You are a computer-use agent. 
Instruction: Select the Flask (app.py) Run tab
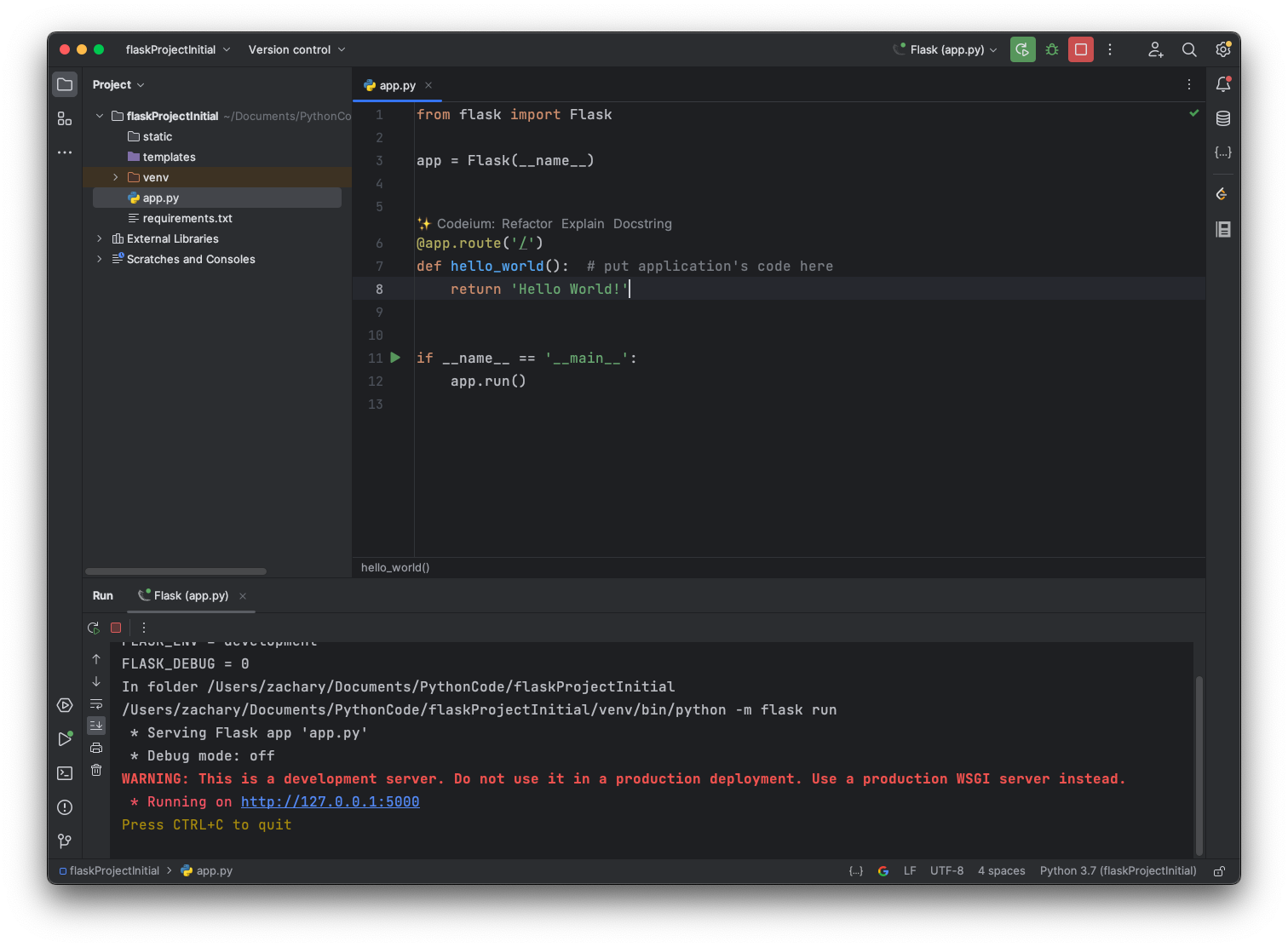[x=191, y=596]
